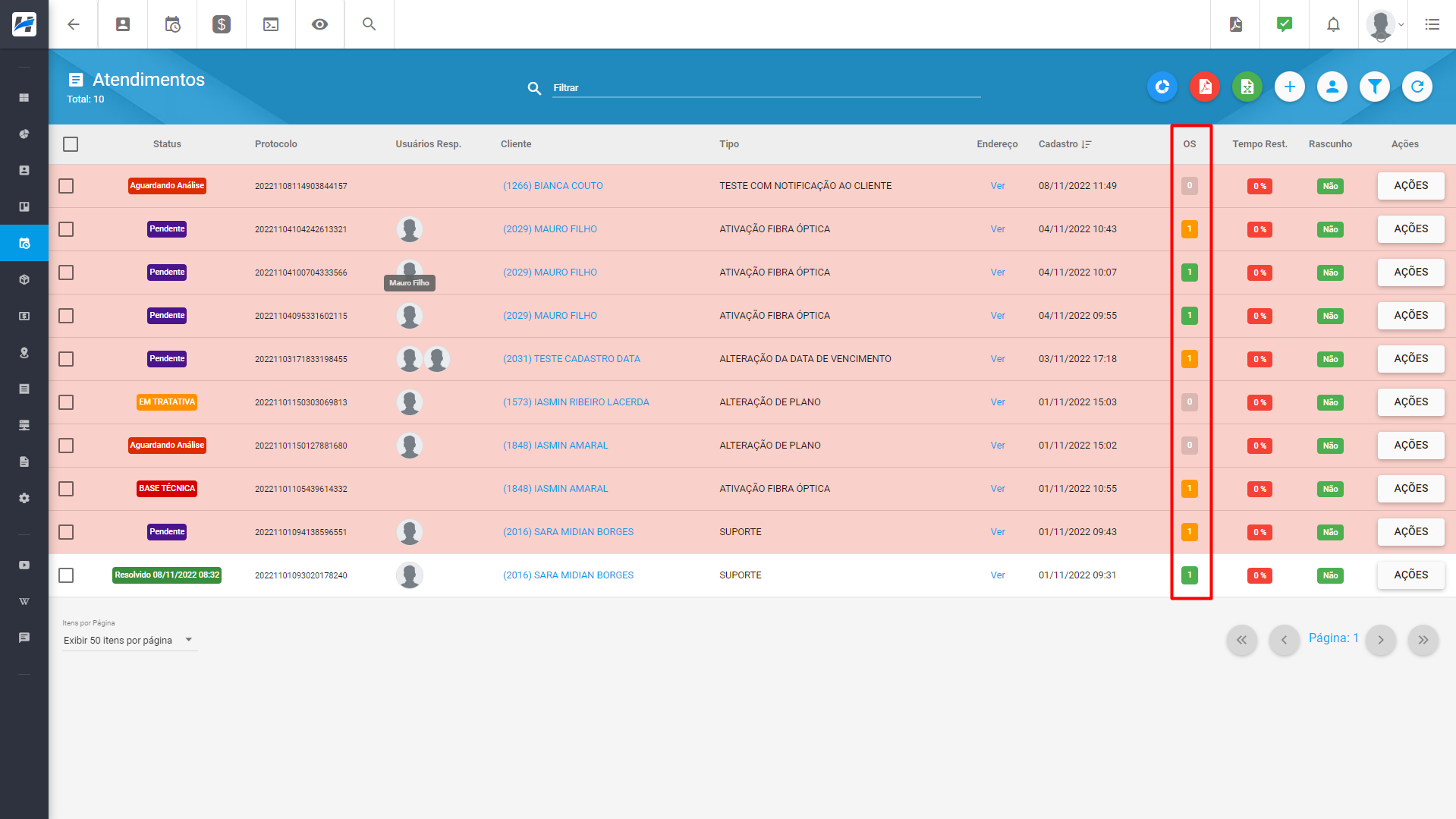
Task: Click the orange OS badge in the BASE TÉCNICA row
Action: 1190,489
